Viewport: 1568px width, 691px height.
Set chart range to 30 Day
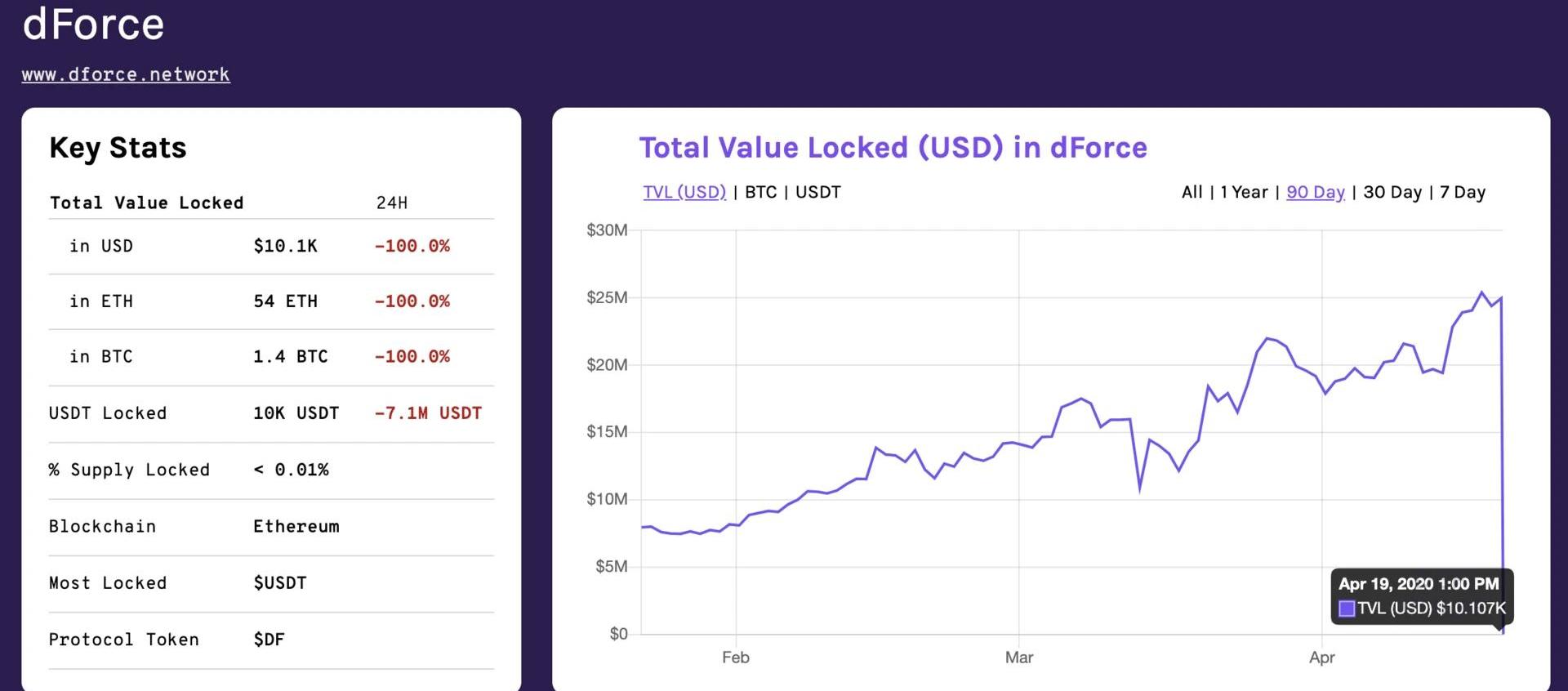click(x=1392, y=192)
